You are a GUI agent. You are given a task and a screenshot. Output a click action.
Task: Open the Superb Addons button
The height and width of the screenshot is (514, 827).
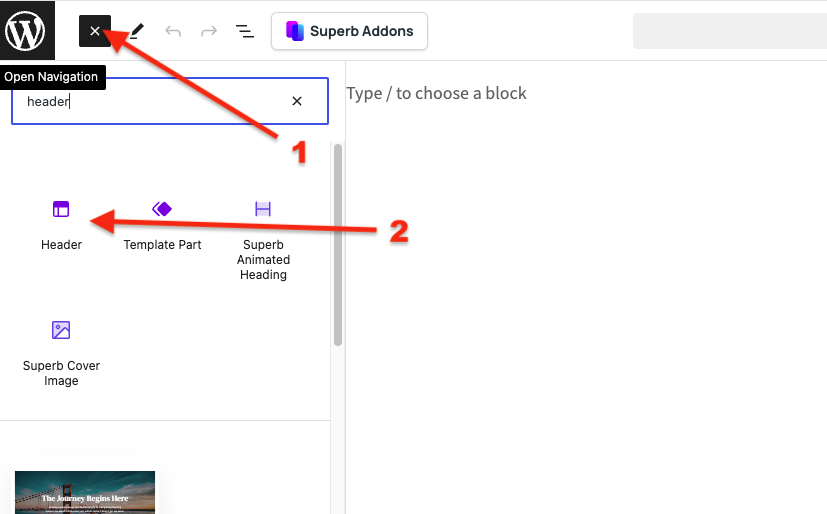click(x=349, y=31)
